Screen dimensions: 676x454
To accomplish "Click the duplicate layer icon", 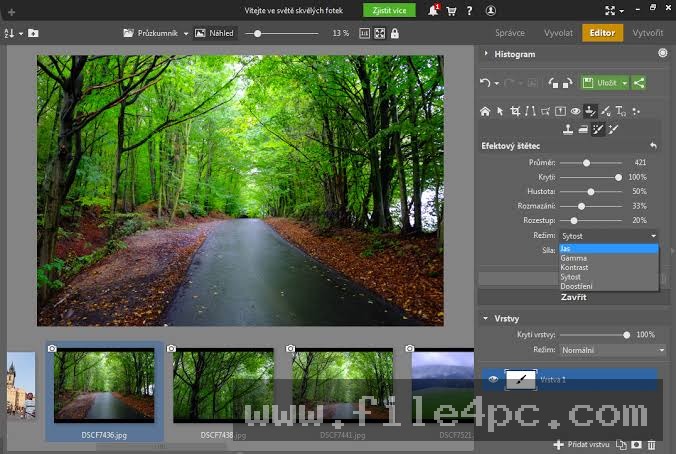I will (621, 444).
